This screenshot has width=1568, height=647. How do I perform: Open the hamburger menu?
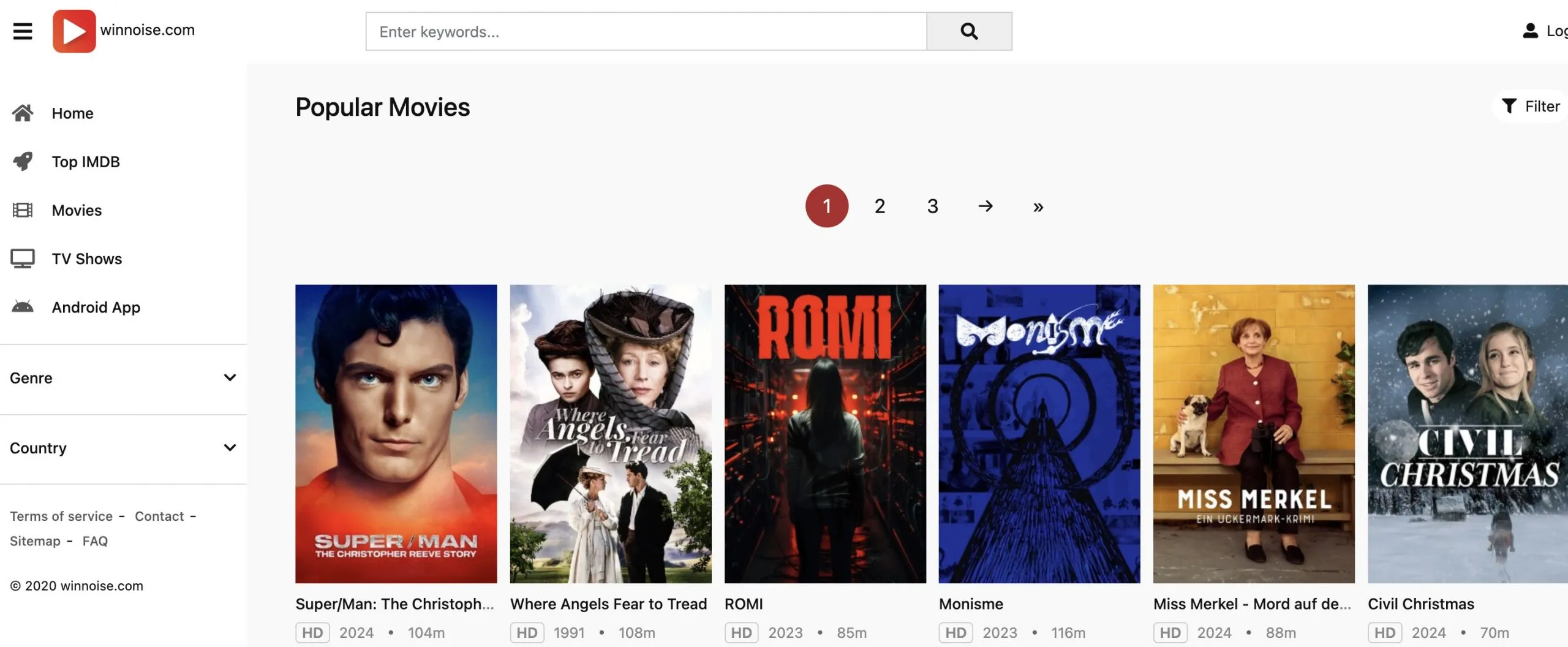click(x=23, y=31)
